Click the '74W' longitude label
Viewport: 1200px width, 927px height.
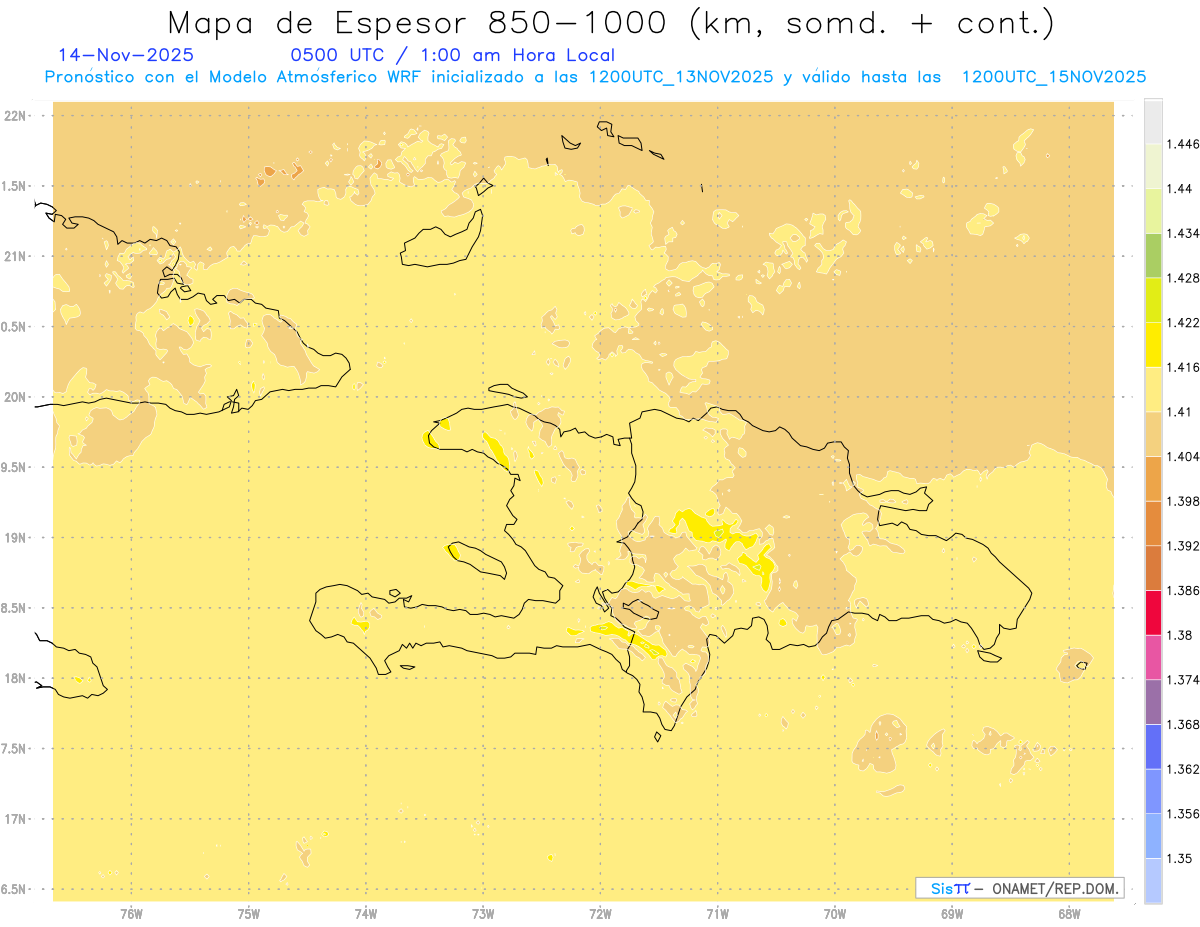pyautogui.click(x=366, y=913)
